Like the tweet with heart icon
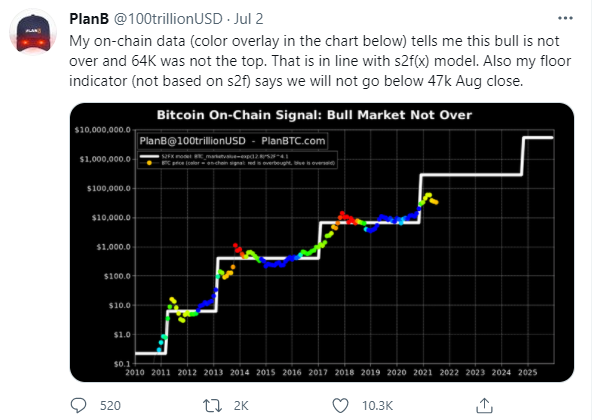The image size is (603, 420). point(340,406)
